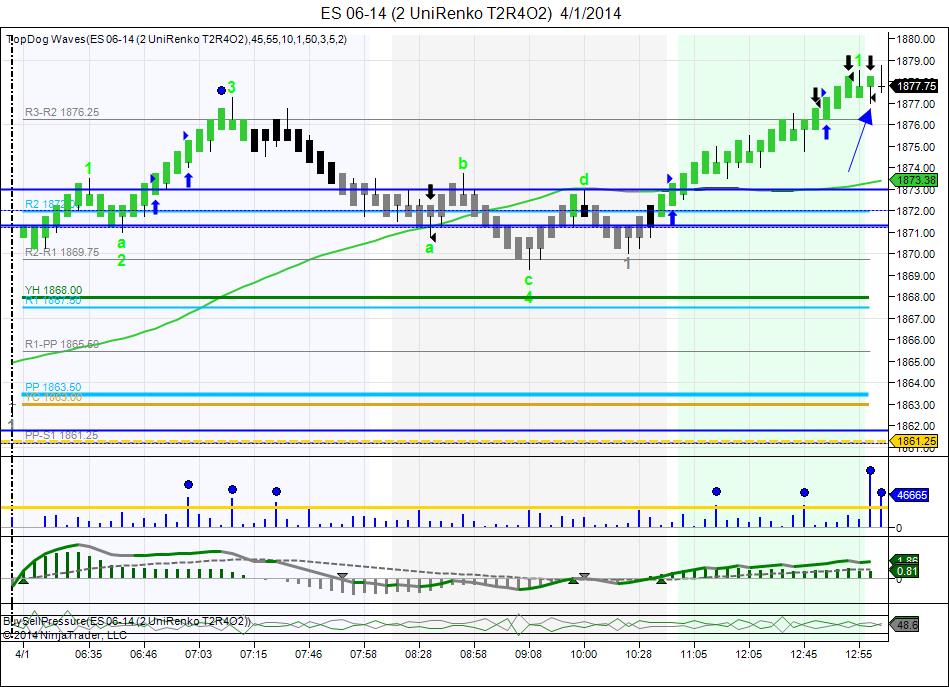This screenshot has width=949, height=687.
Task: Click the 4/1 date axis label
Action: pyautogui.click(x=22, y=654)
